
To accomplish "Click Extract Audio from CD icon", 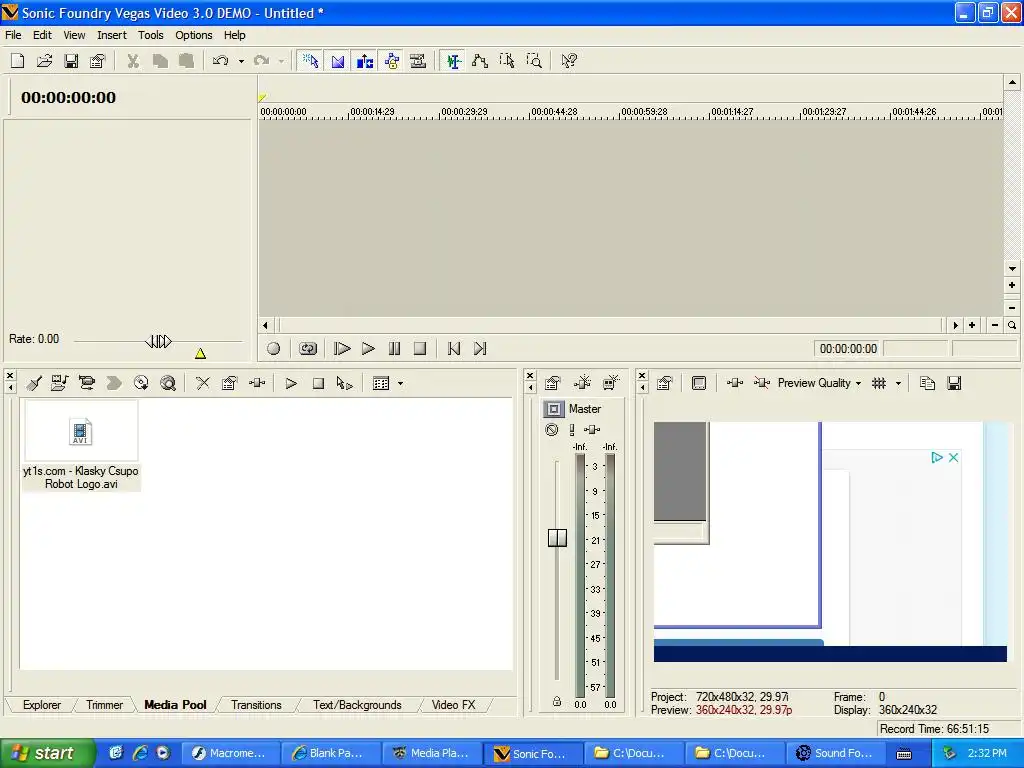I will pos(141,383).
